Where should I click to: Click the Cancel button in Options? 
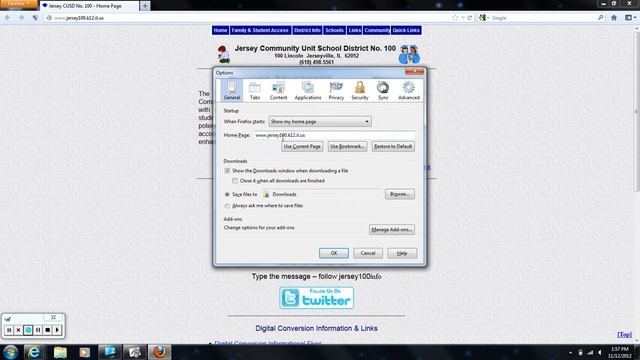368,253
